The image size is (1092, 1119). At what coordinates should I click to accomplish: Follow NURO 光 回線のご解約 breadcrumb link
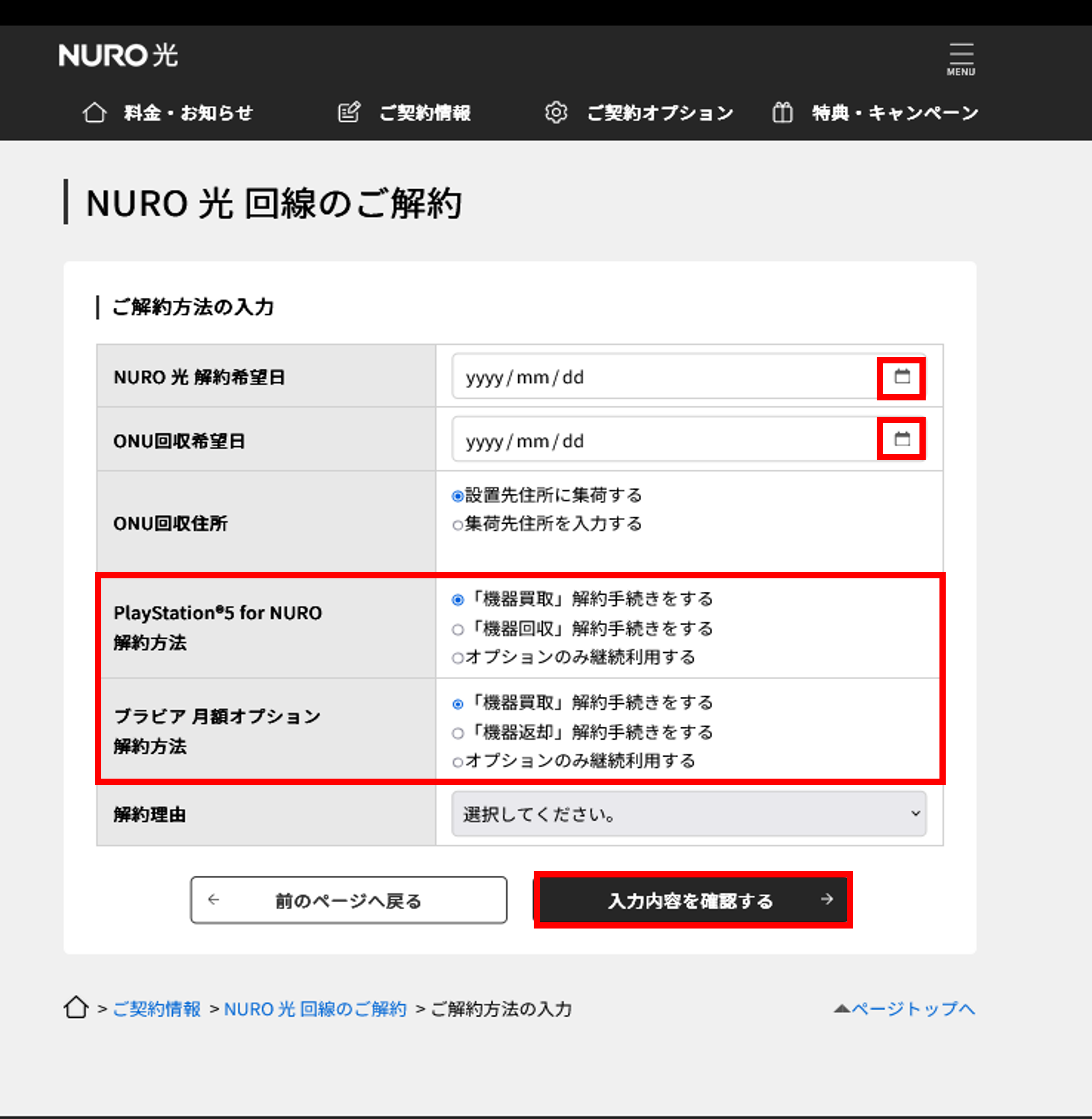click(x=315, y=1009)
